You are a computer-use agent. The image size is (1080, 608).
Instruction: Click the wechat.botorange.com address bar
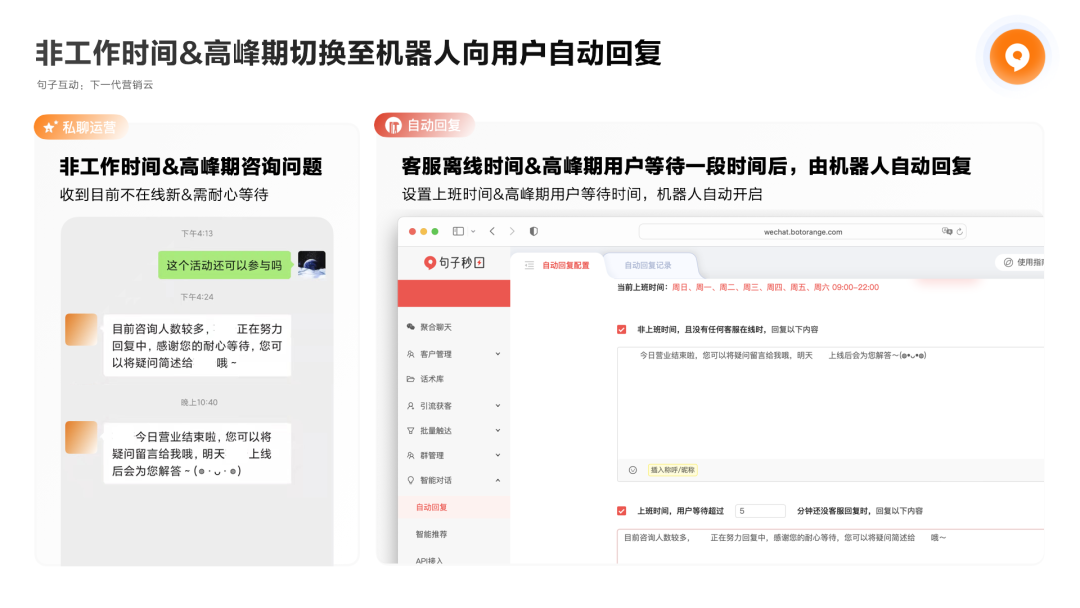pyautogui.click(x=802, y=232)
